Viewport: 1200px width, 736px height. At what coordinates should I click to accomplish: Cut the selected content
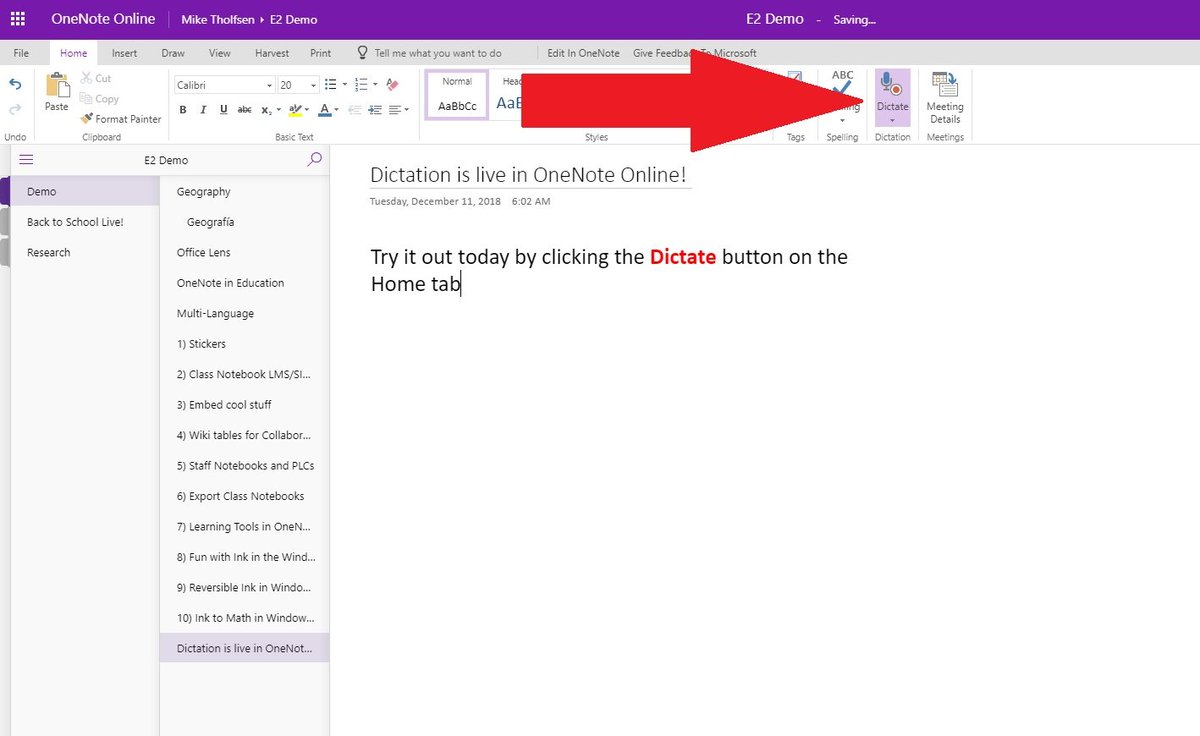pos(96,78)
